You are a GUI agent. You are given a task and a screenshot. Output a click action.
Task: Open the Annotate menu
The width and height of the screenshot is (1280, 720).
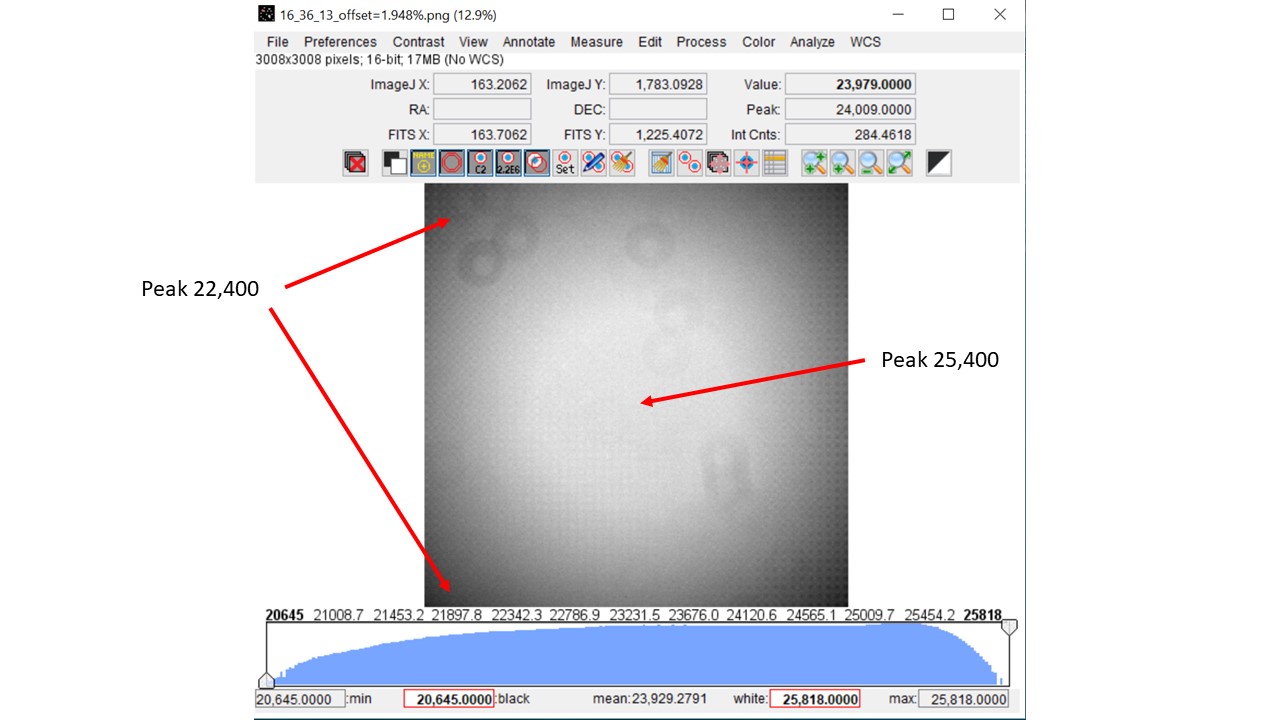click(x=529, y=42)
